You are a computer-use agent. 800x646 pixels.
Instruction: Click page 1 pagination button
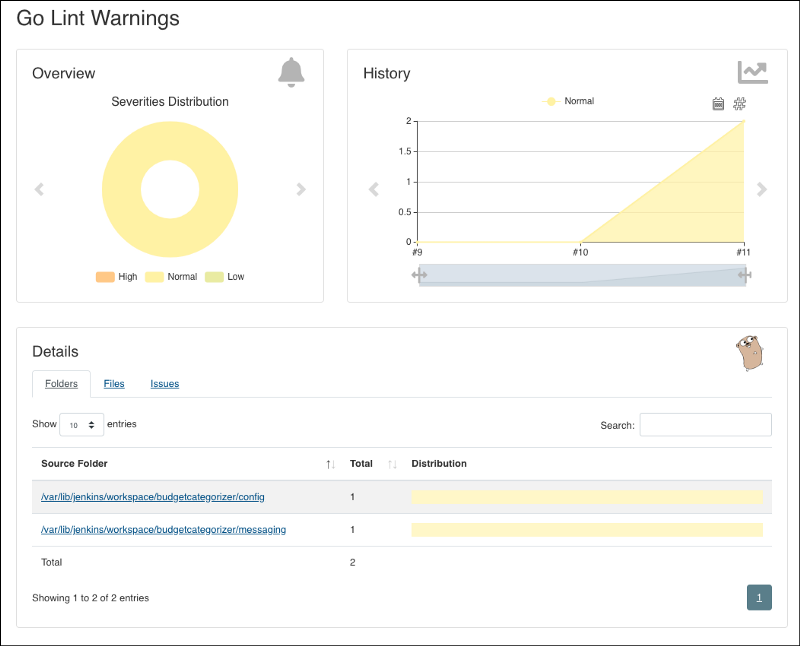(759, 598)
